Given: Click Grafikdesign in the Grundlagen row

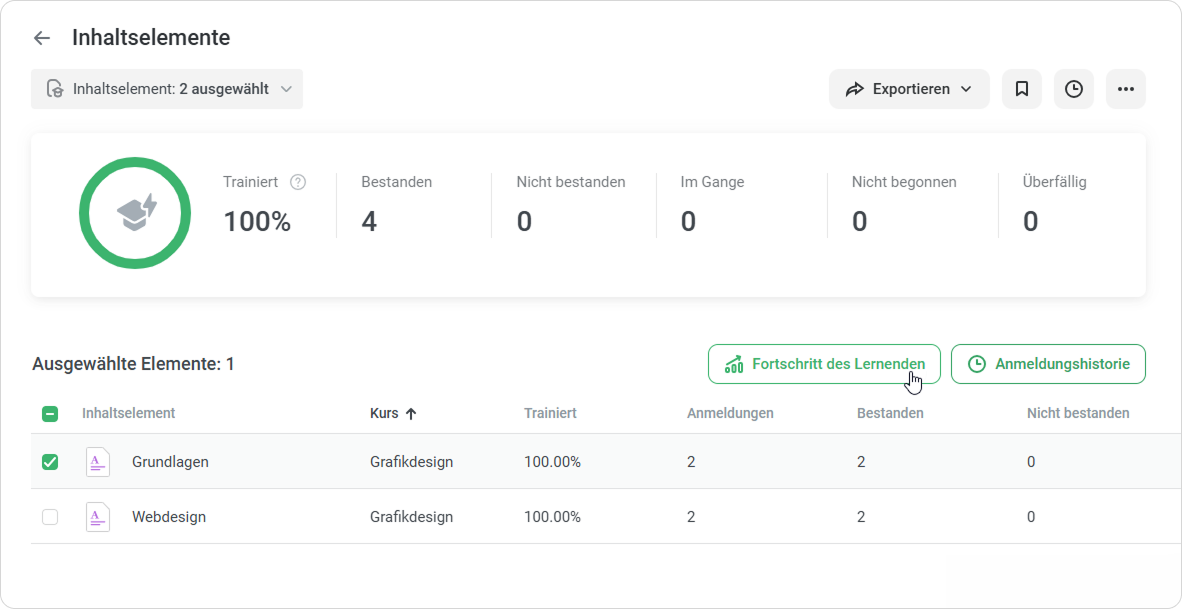Looking at the screenshot, I should (412, 462).
